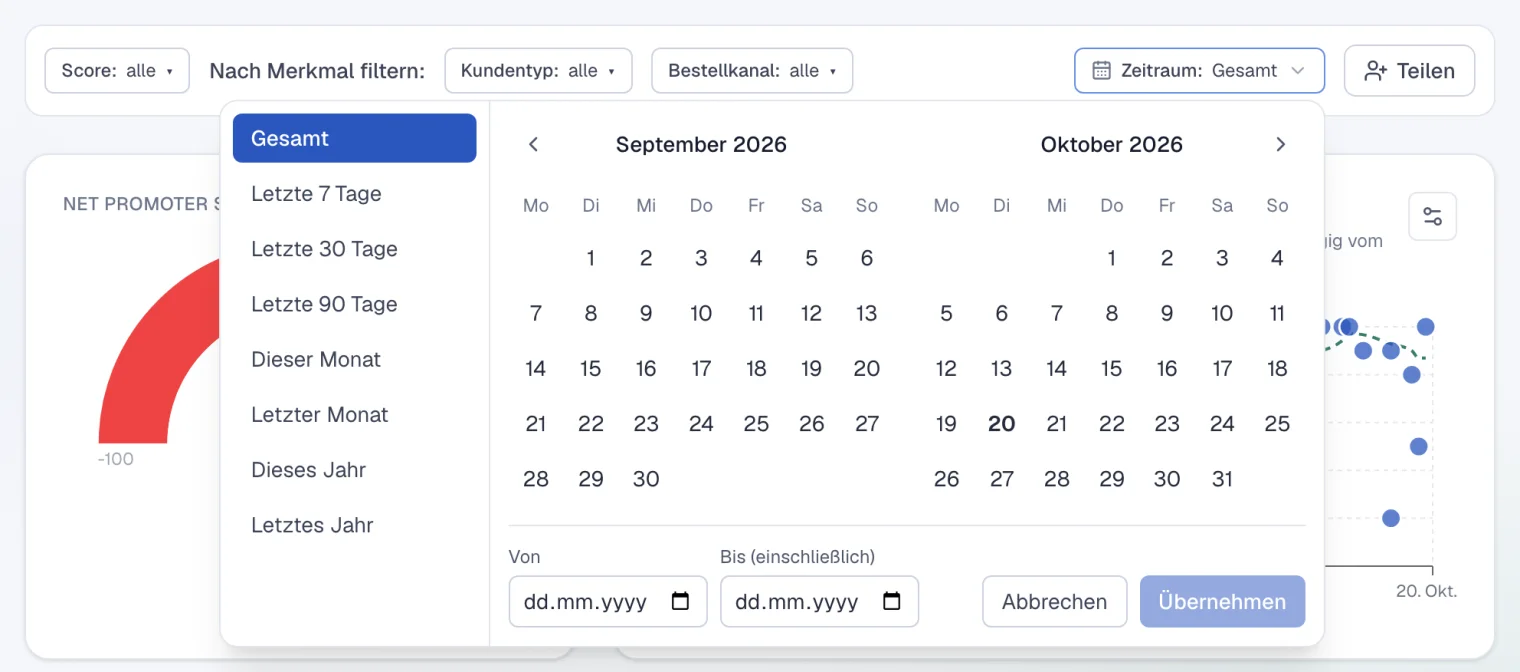Image resolution: width=1520 pixels, height=672 pixels.
Task: Select September 18 in calendar
Action: (756, 369)
